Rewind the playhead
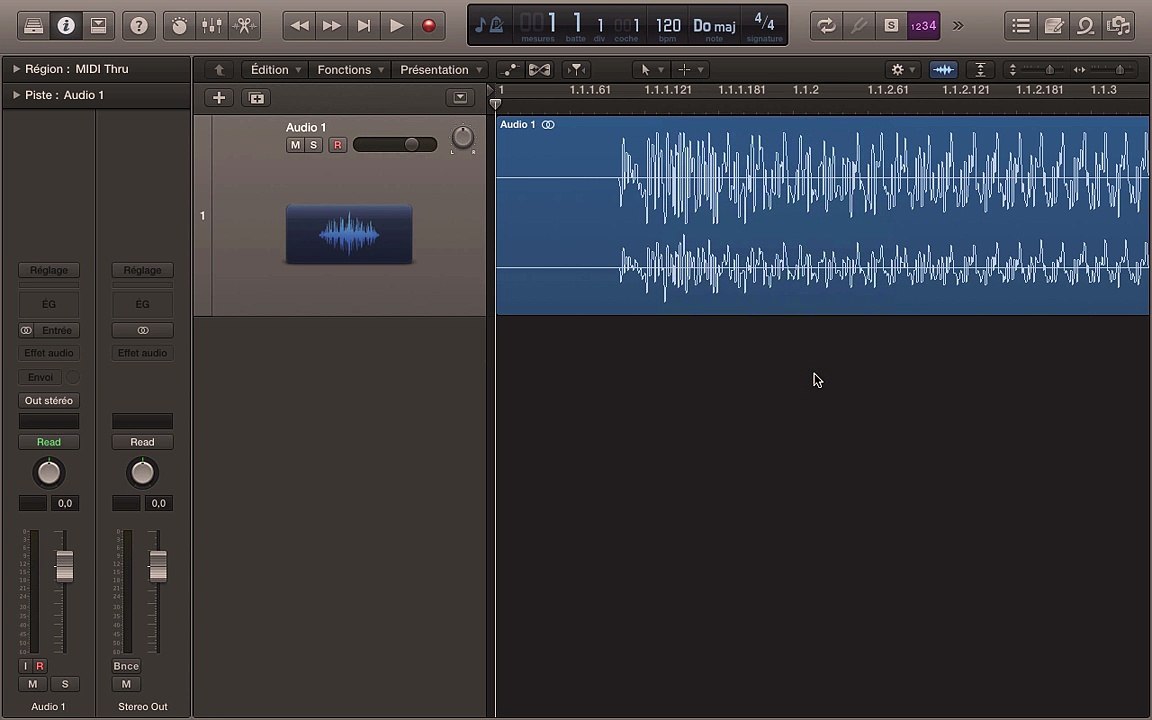 pos(299,26)
